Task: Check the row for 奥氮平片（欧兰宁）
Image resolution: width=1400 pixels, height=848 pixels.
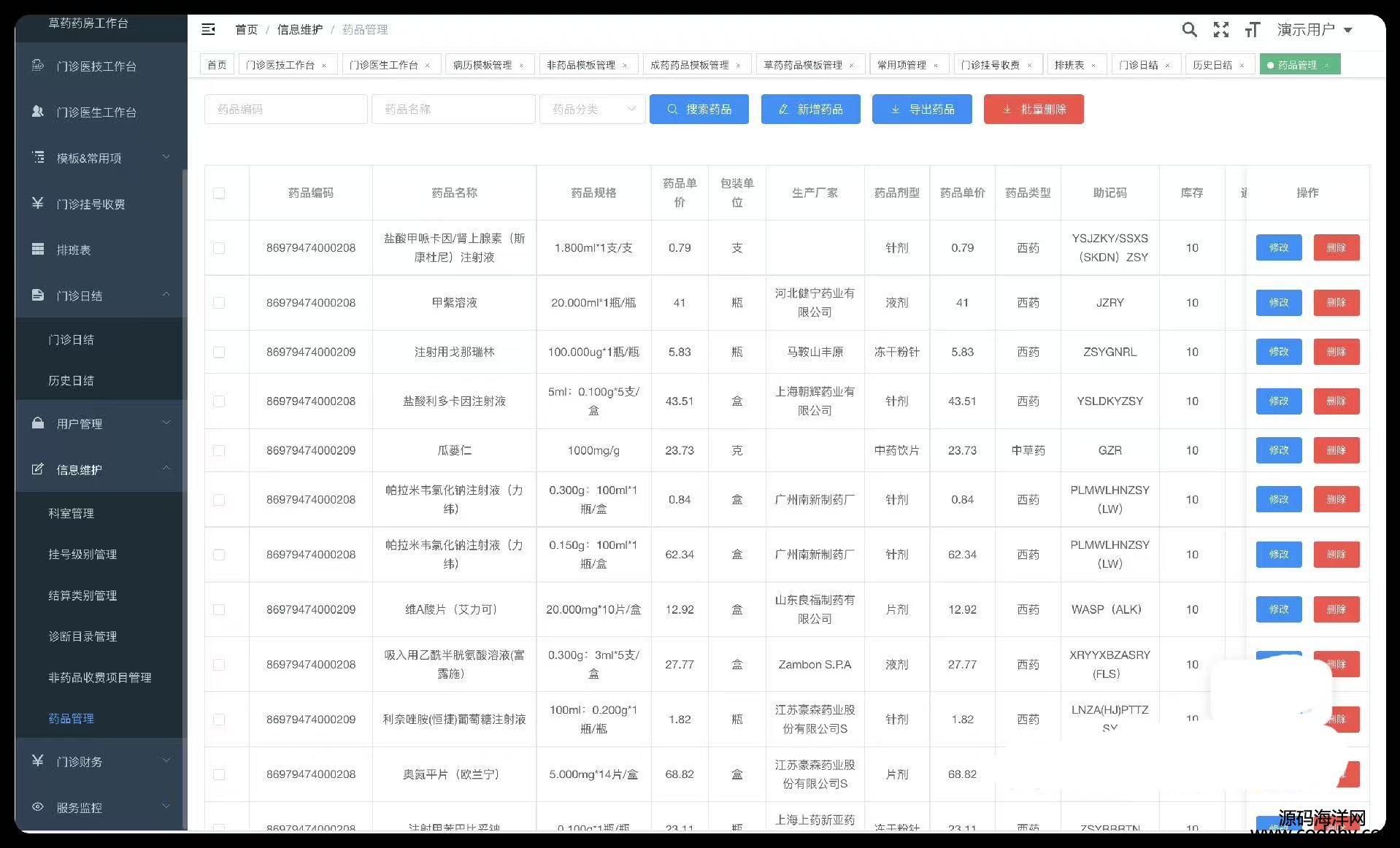Action: point(219,774)
